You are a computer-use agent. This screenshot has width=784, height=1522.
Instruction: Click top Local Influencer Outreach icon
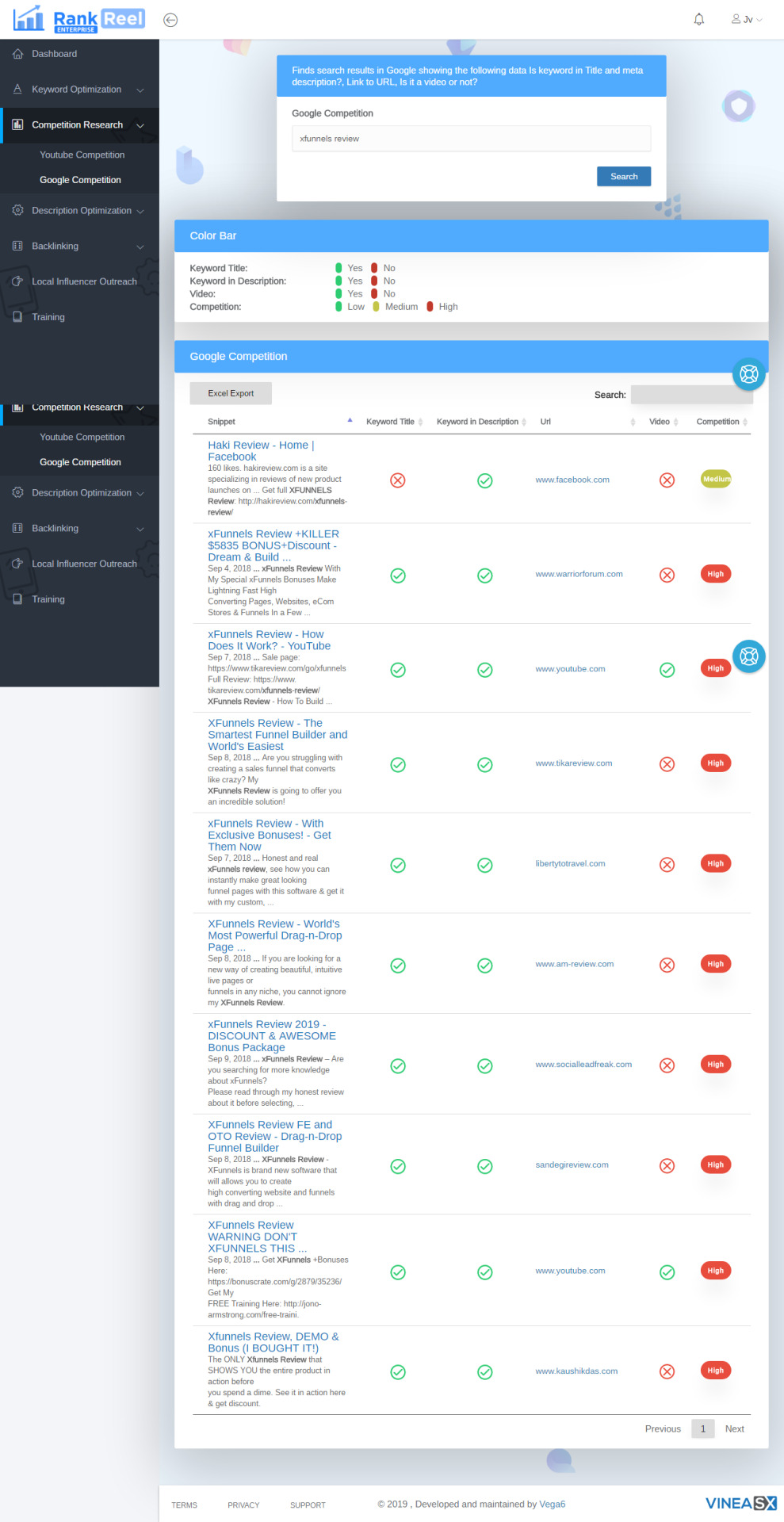tap(17, 281)
